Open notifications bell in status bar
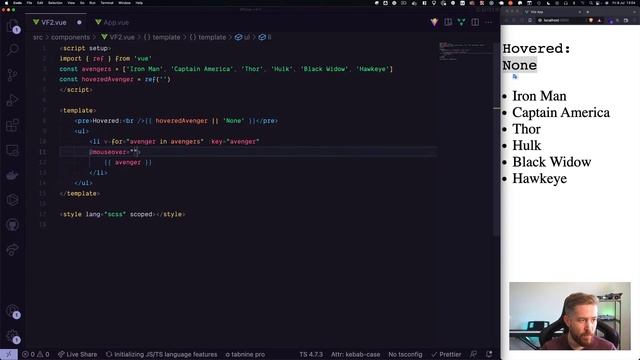640x360 pixels. (489, 354)
